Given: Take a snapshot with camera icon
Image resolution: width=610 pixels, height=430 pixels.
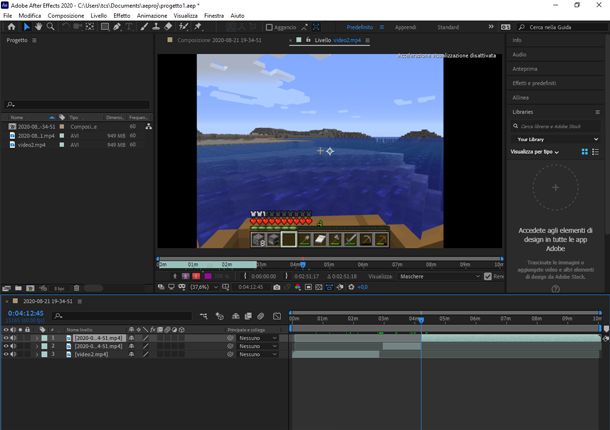Looking at the screenshot, I should 277,287.
